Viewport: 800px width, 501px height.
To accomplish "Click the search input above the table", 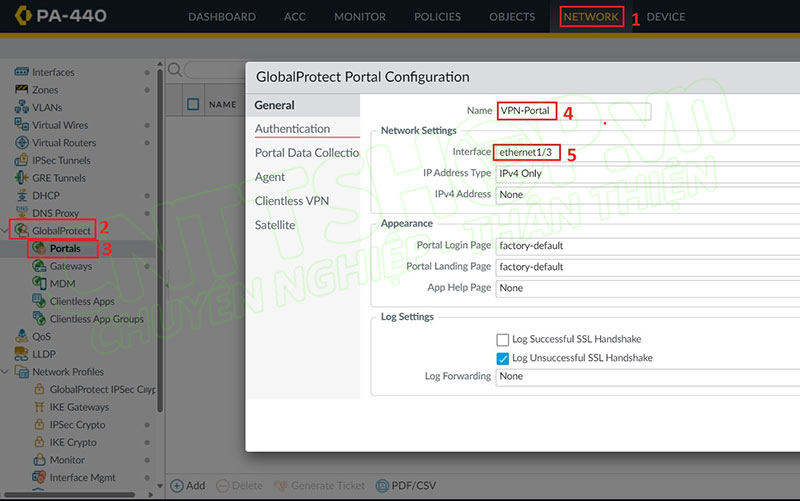I will coord(214,70).
